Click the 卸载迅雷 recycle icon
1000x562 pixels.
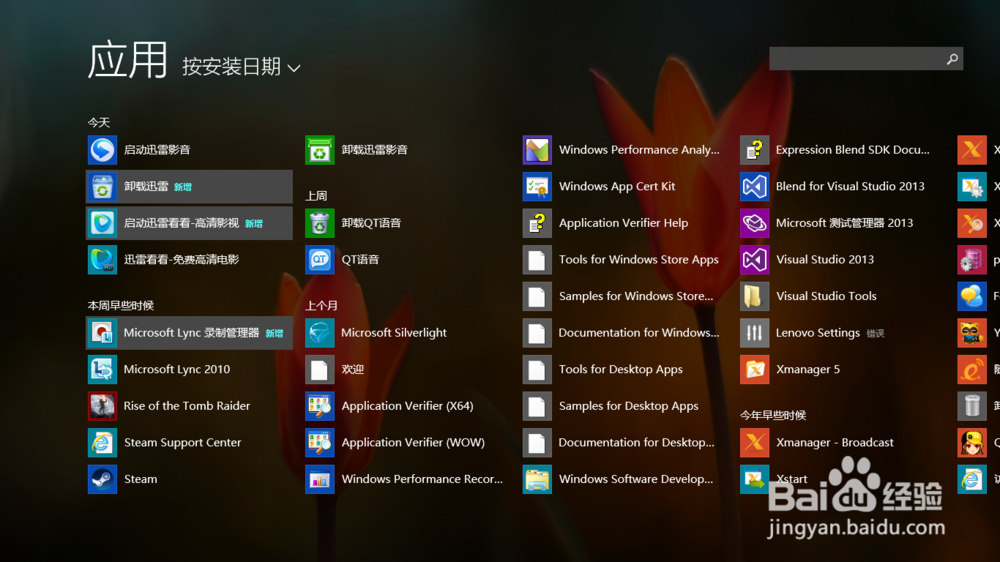[x=102, y=186]
